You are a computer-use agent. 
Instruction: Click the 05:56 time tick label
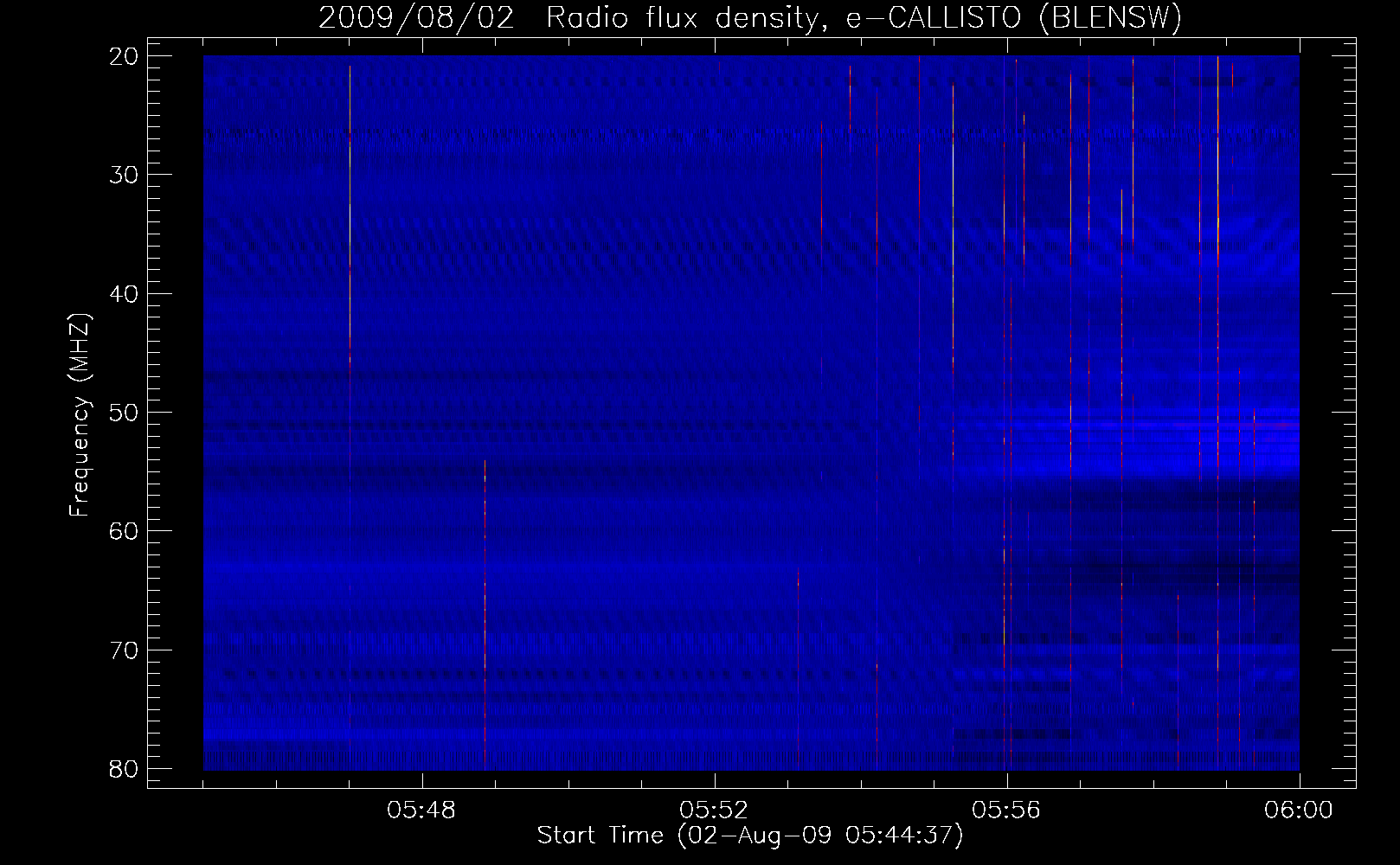(x=1006, y=811)
